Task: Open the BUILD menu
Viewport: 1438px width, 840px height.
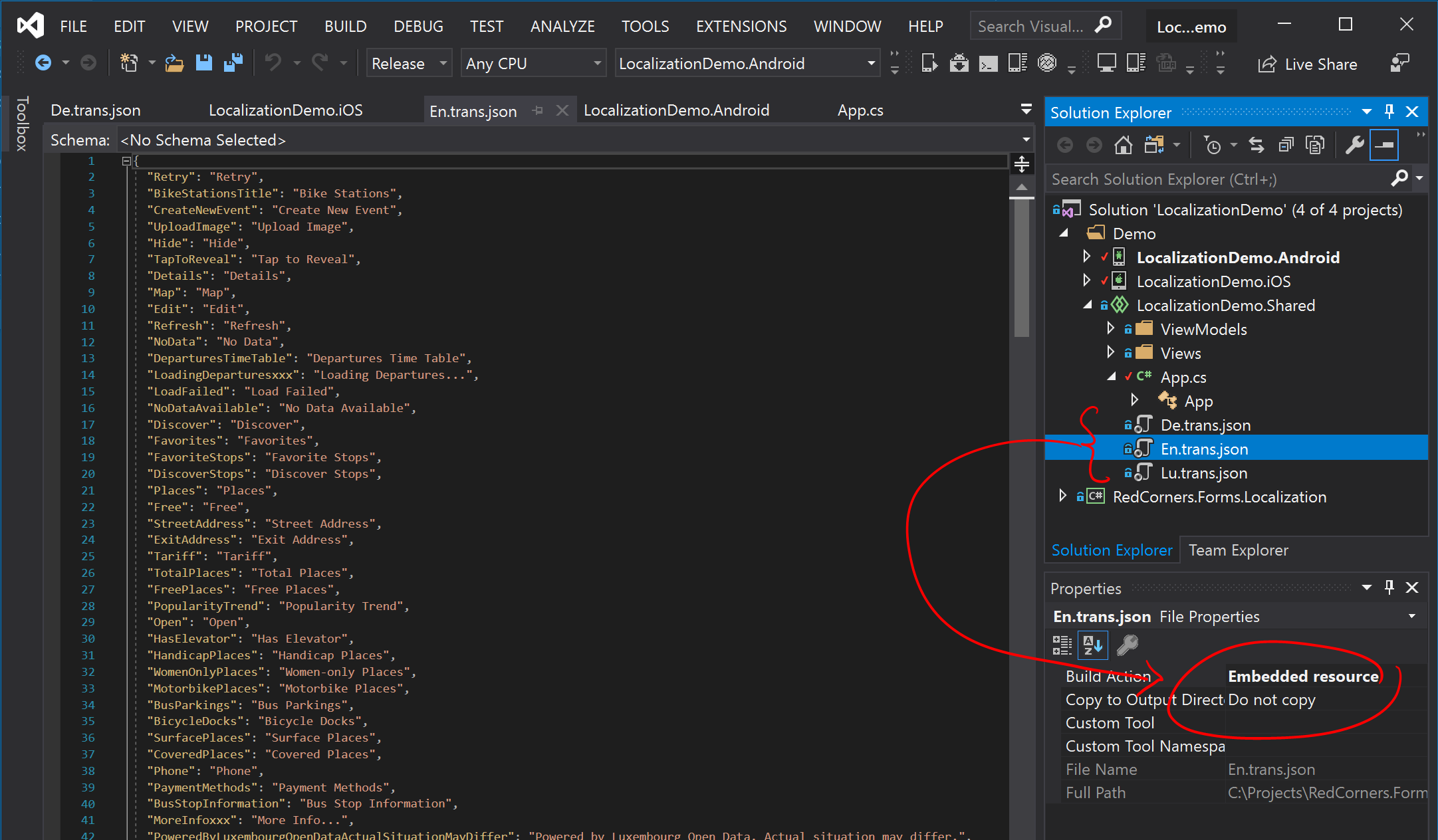Action: (x=345, y=26)
